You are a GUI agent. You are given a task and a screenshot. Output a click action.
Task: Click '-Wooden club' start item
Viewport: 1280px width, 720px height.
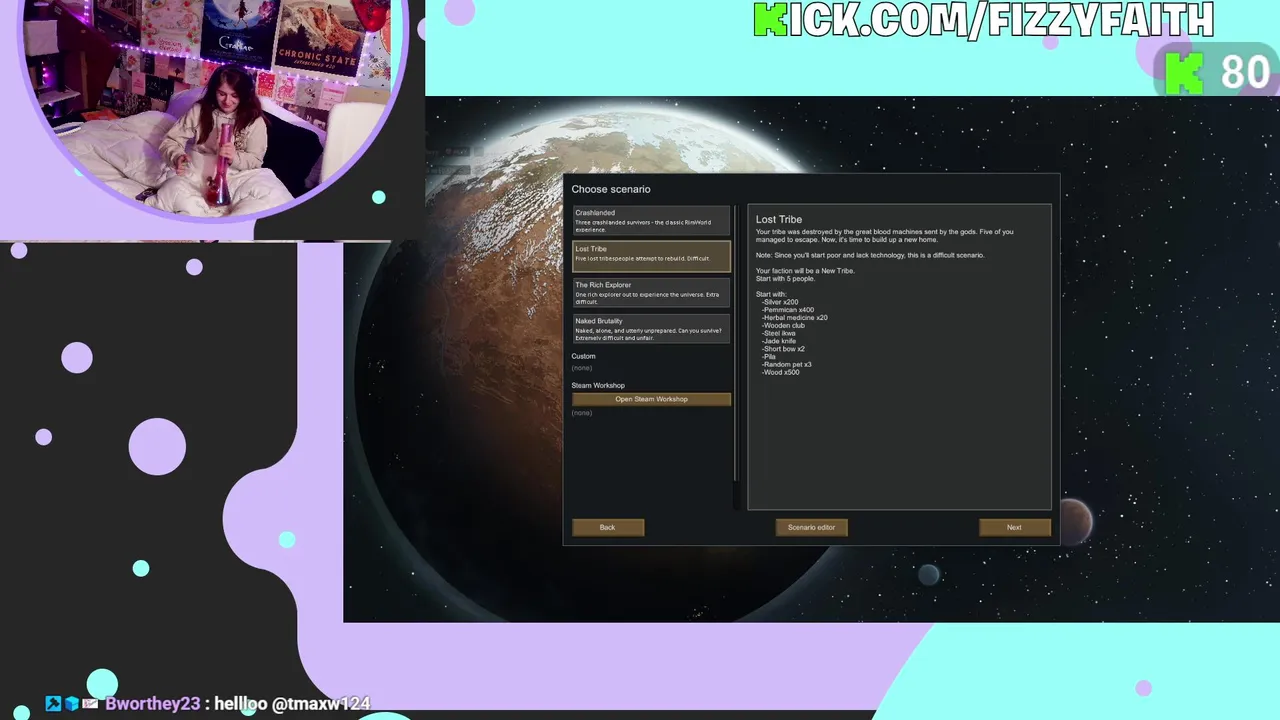[783, 325]
